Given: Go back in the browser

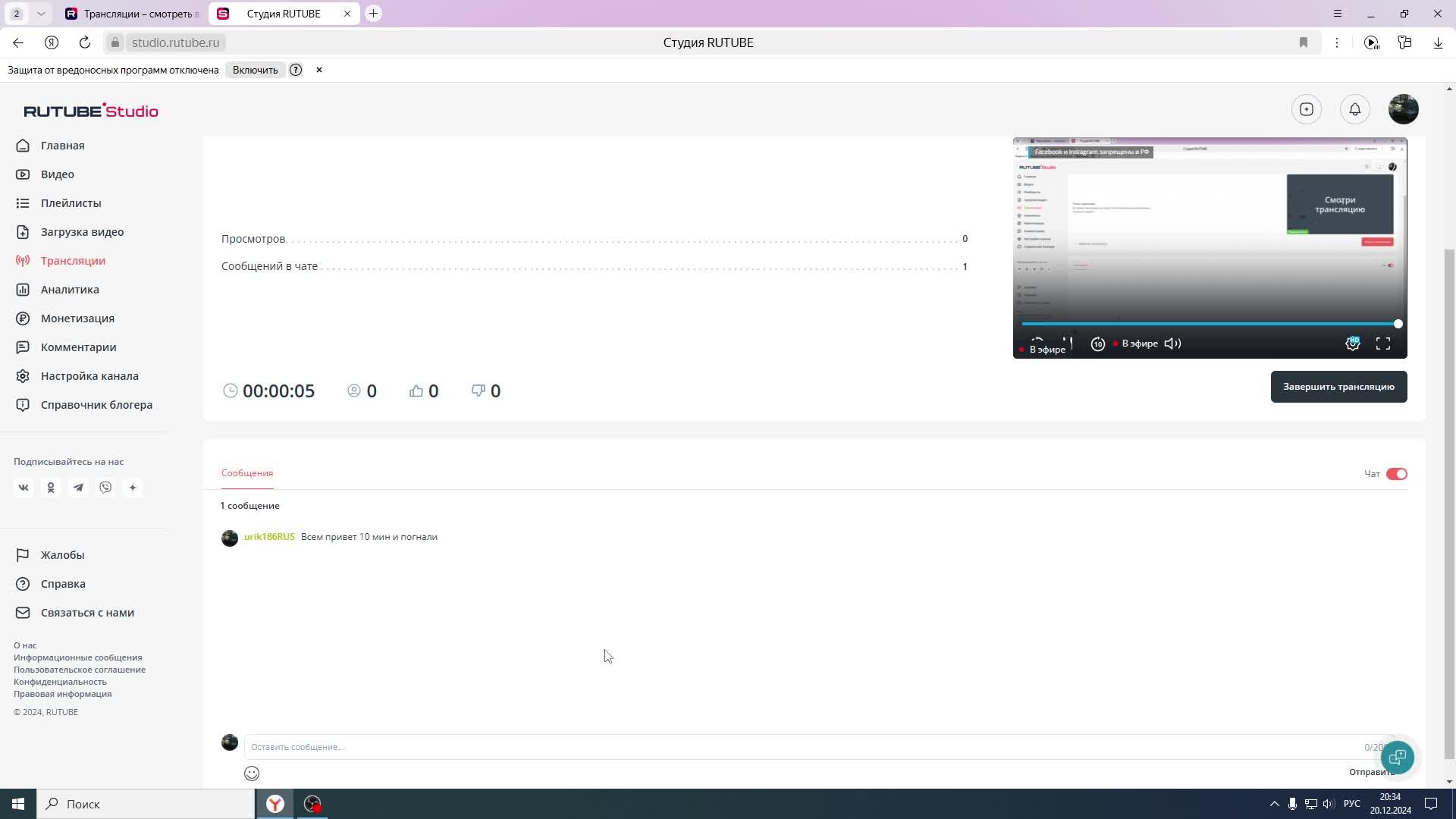Looking at the screenshot, I should click(x=18, y=42).
